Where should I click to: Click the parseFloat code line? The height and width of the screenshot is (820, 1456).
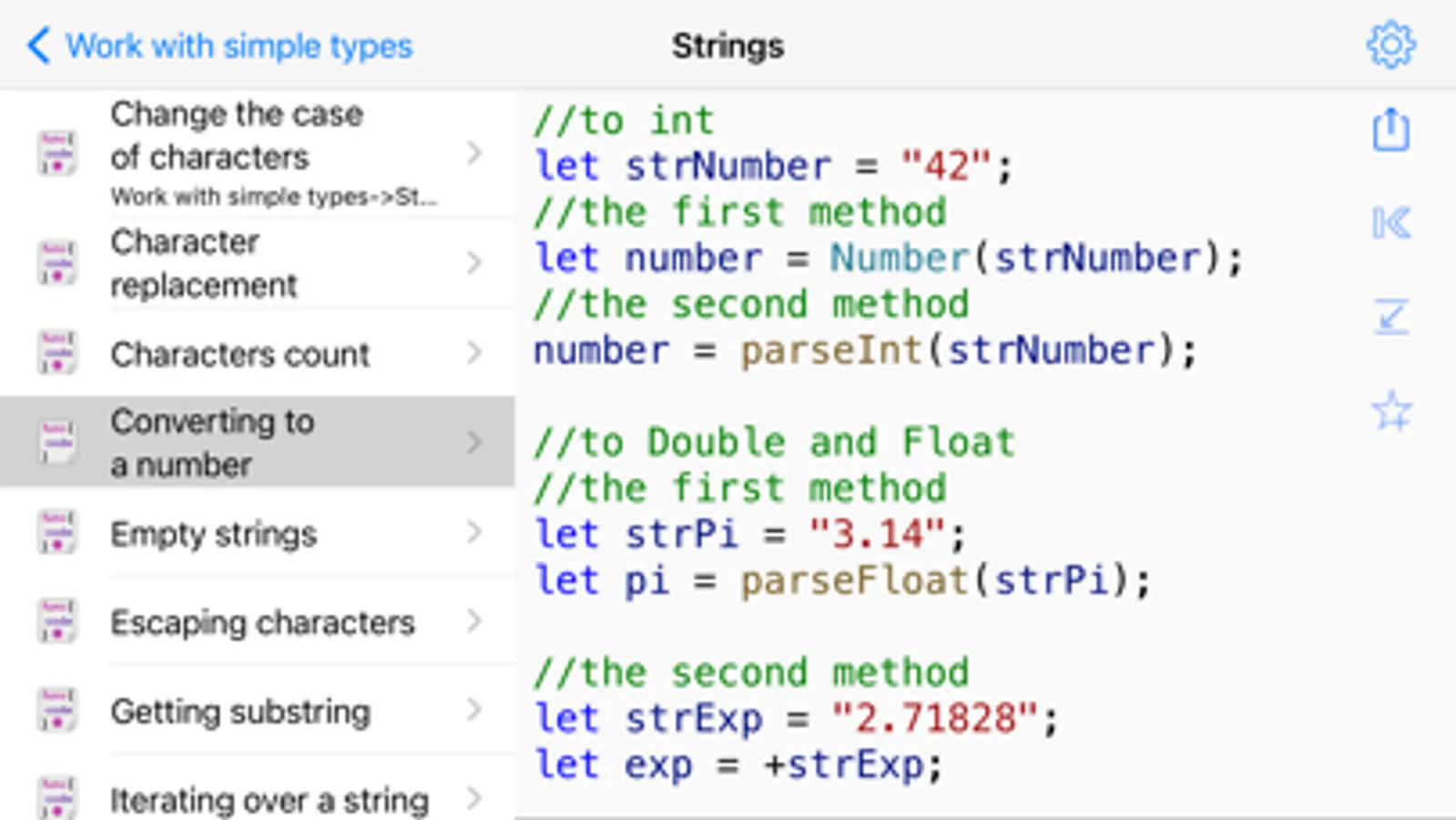(842, 580)
